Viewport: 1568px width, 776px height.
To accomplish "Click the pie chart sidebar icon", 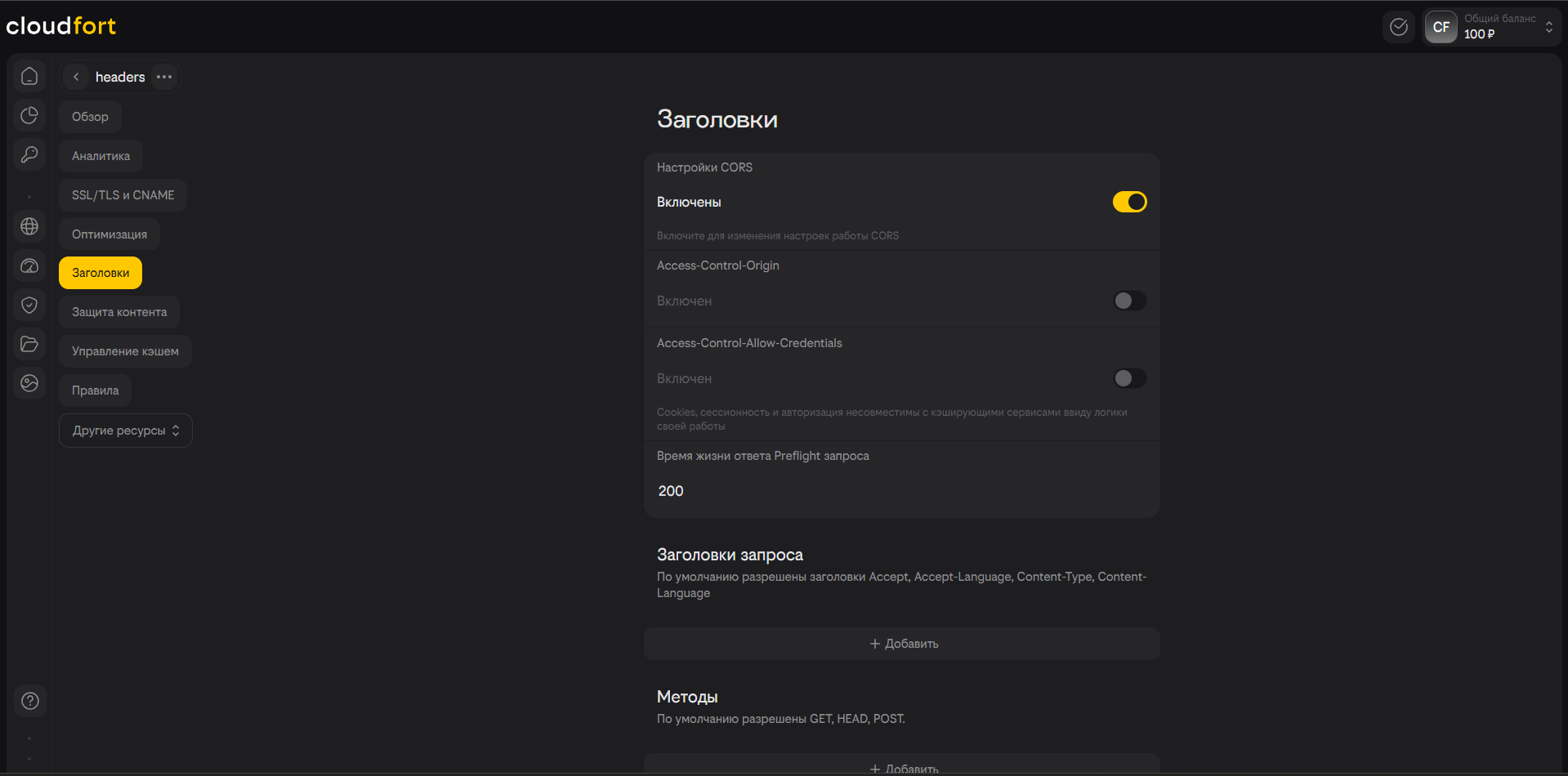I will [x=29, y=115].
